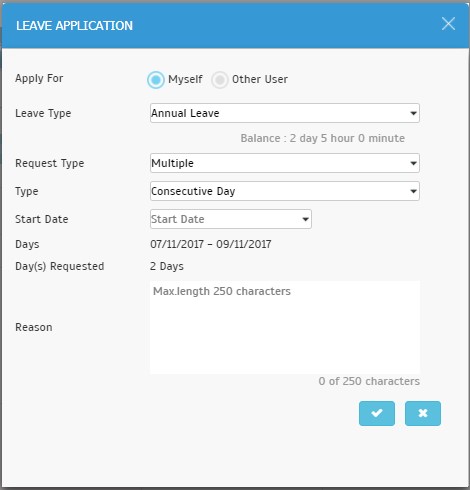Open the Request Type dropdown showing Multiple

click(x=285, y=163)
